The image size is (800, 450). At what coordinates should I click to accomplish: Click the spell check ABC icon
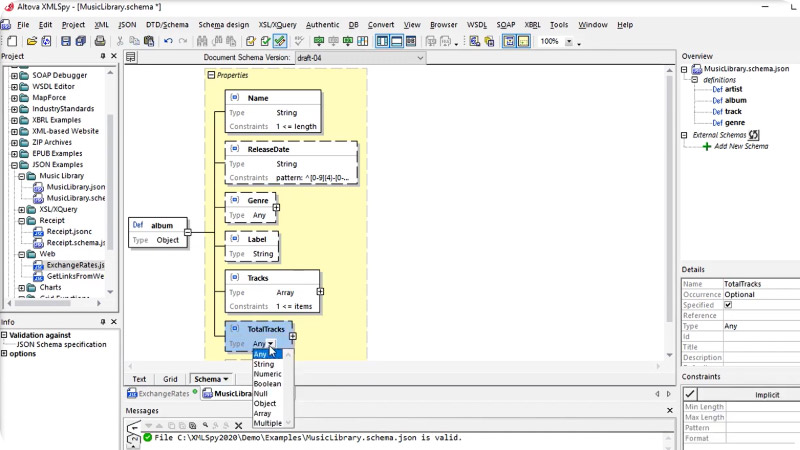tap(299, 41)
